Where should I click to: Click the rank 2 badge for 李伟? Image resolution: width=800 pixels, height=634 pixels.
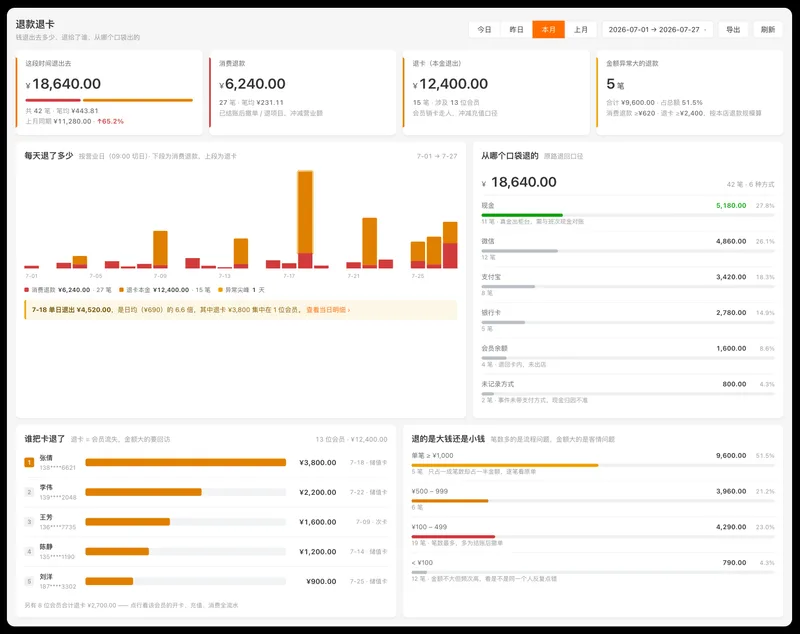(x=29, y=492)
